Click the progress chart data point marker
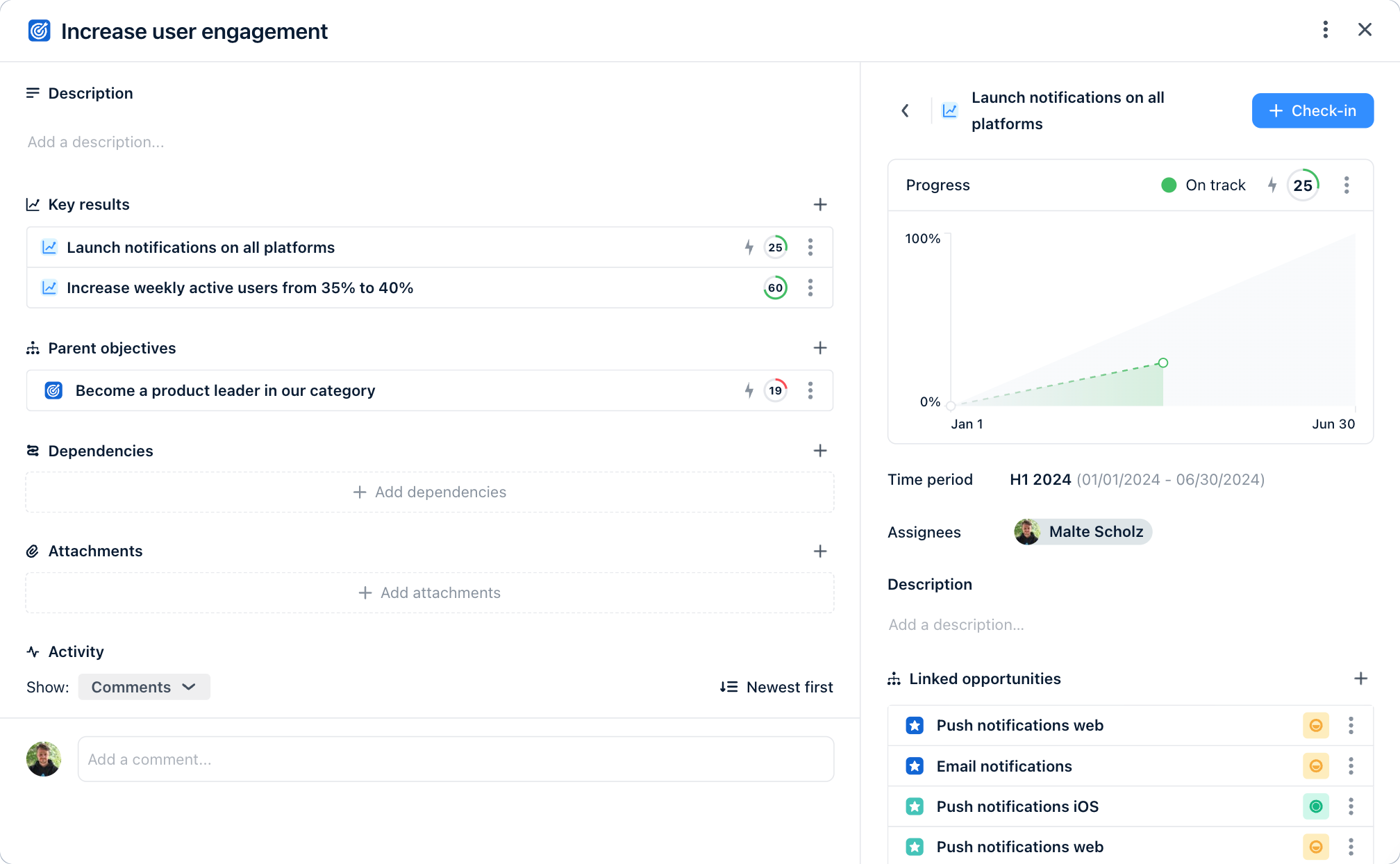1400x864 pixels. coord(1163,363)
